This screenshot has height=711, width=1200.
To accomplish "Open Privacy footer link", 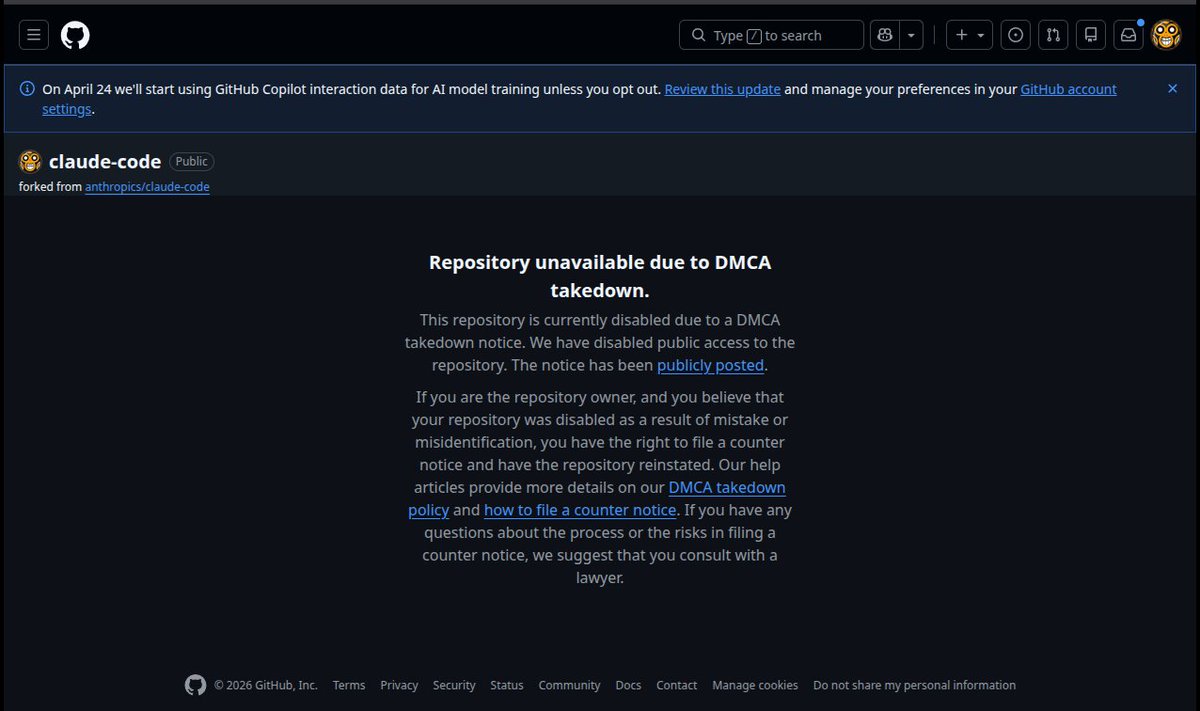I will [x=399, y=685].
